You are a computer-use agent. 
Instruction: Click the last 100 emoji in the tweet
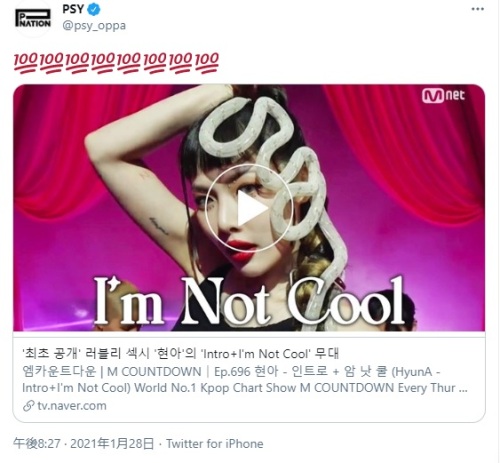coord(207,63)
